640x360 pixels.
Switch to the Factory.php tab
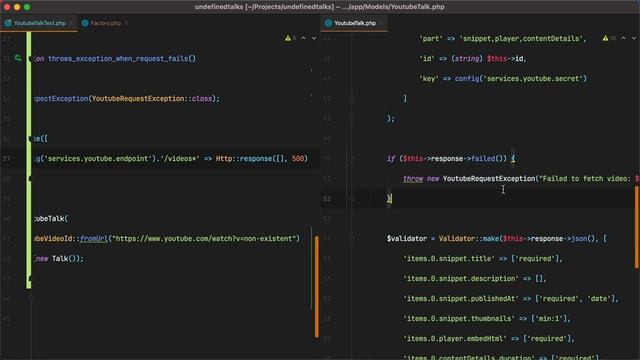(x=105, y=23)
